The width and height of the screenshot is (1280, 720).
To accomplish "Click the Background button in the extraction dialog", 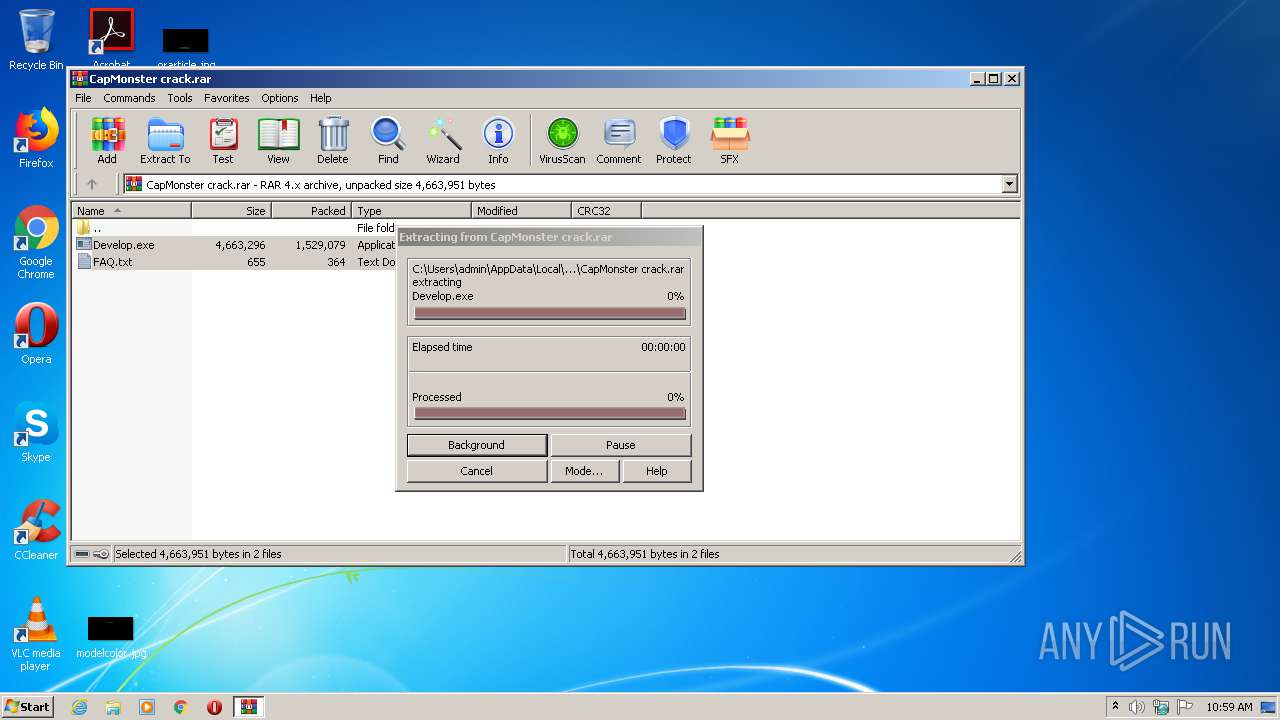I will pos(477,445).
